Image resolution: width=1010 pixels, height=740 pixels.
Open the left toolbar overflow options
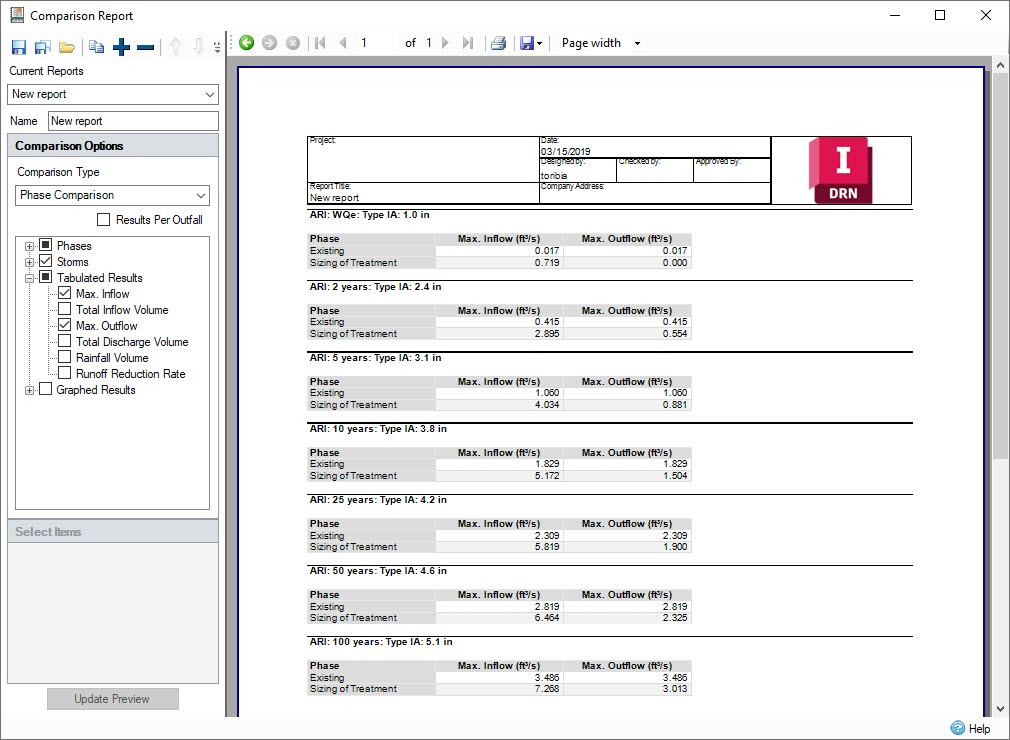coord(217,47)
